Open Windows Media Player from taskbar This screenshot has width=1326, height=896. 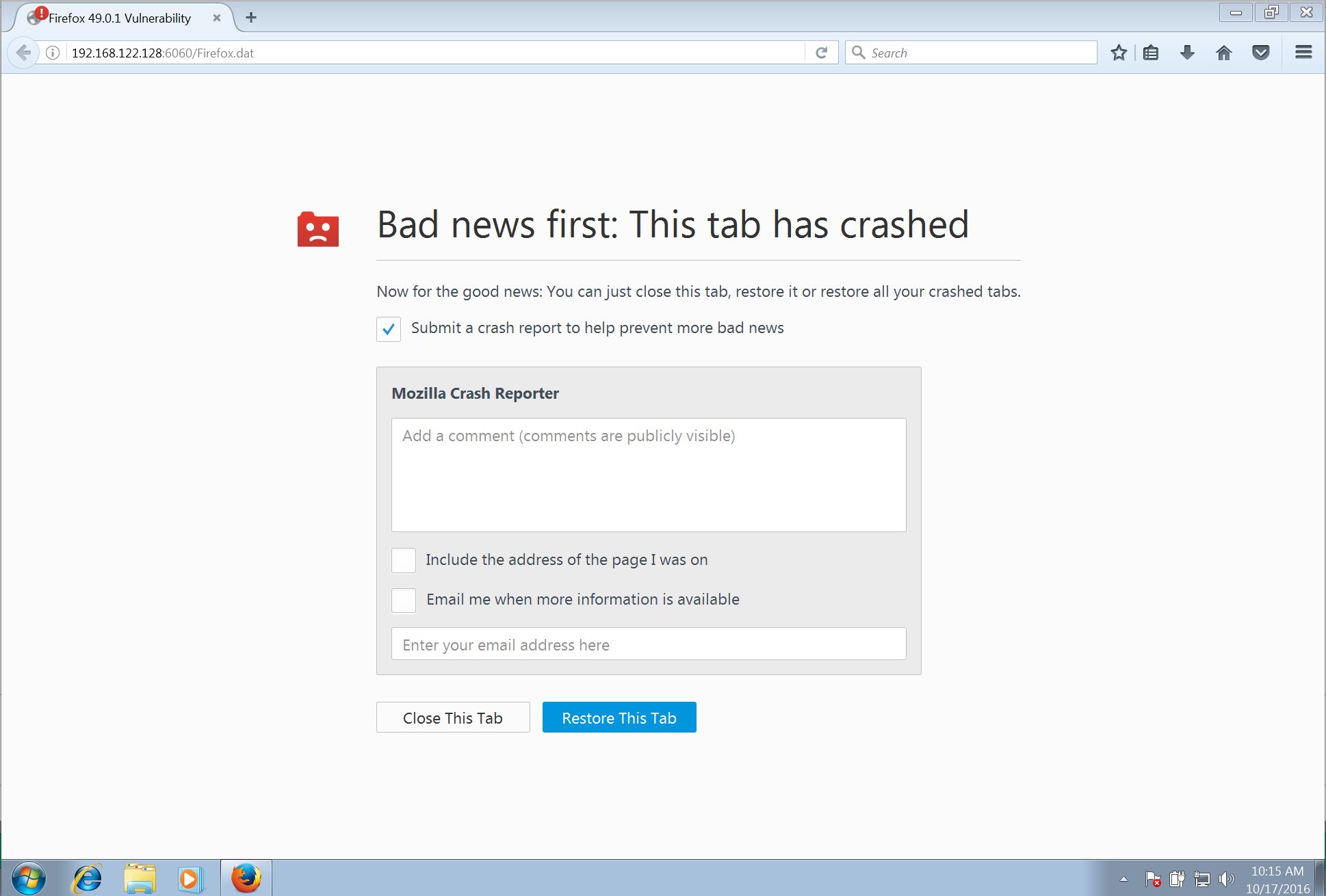point(190,878)
